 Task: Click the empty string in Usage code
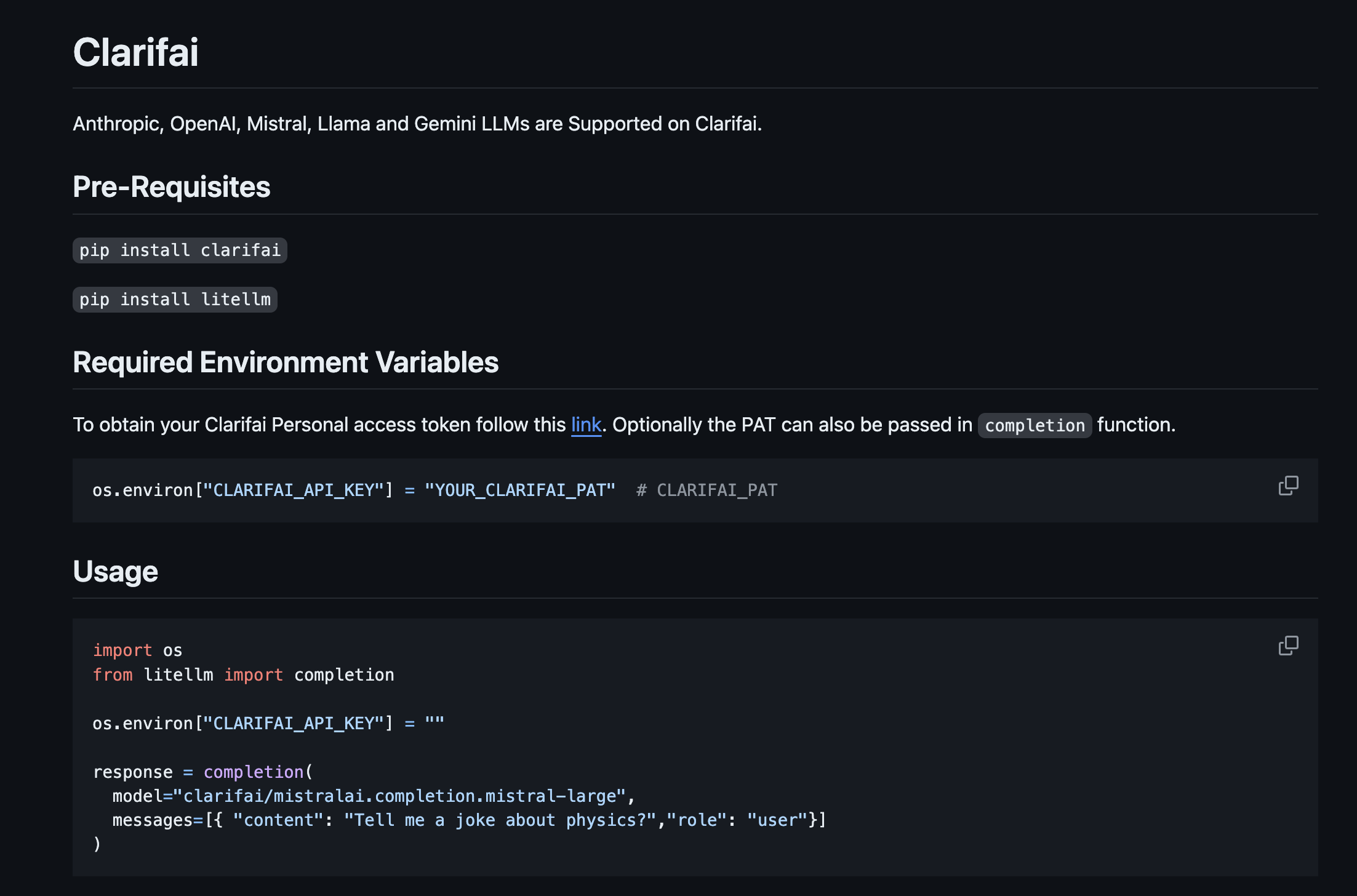(x=434, y=723)
